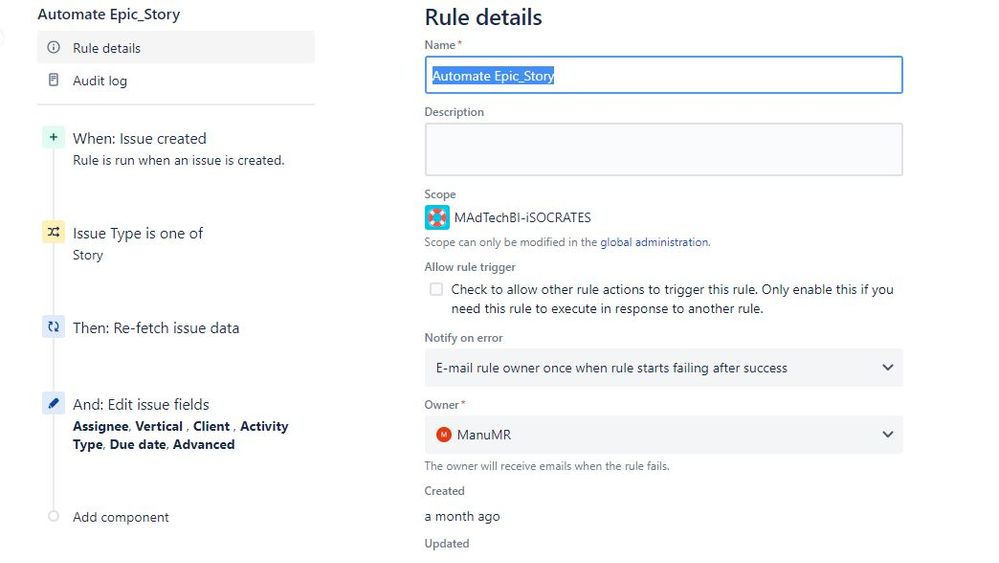
Task: Click 'Rule is run when an issue is created.'
Action: click(178, 160)
